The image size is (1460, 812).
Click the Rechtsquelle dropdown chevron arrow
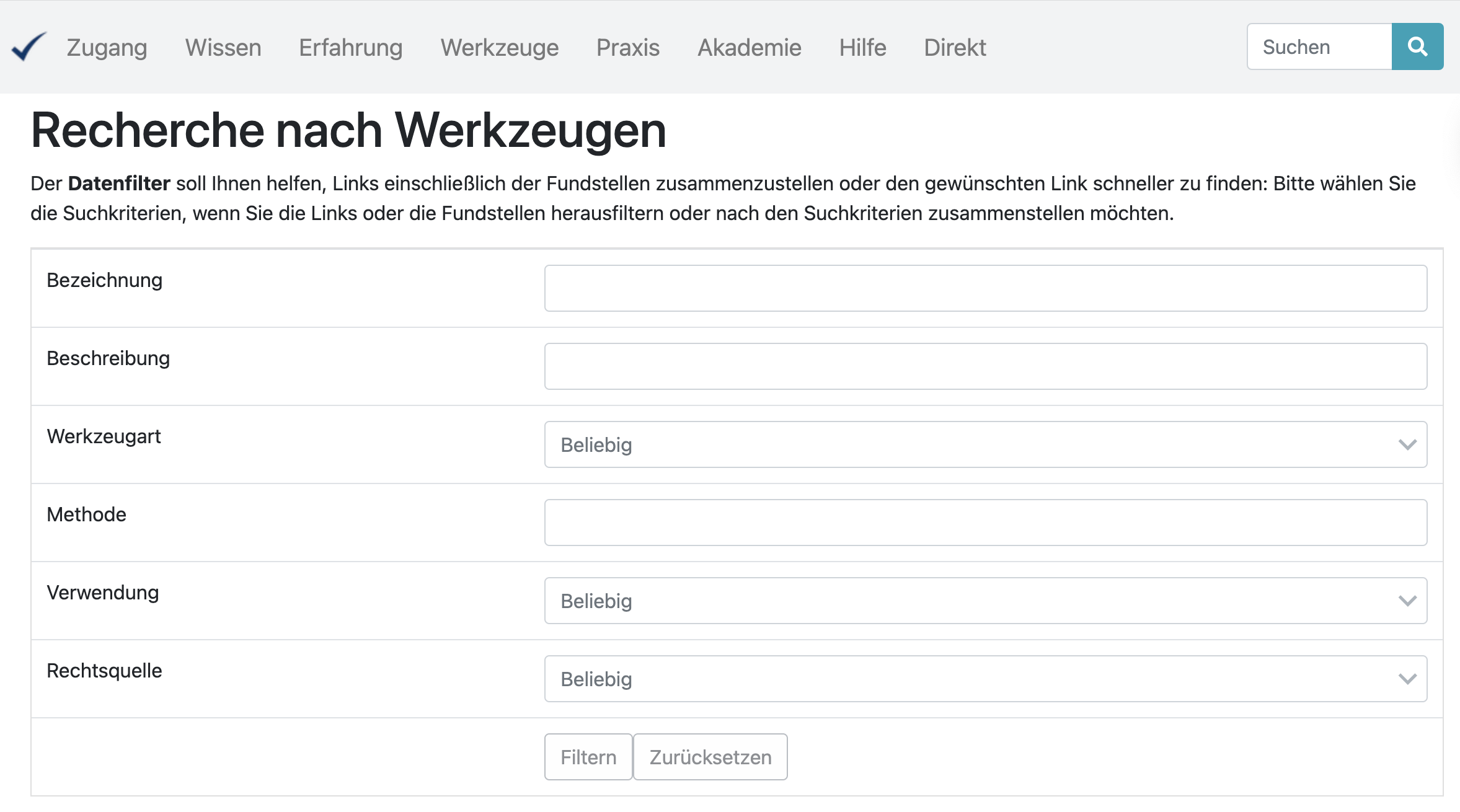1407,679
